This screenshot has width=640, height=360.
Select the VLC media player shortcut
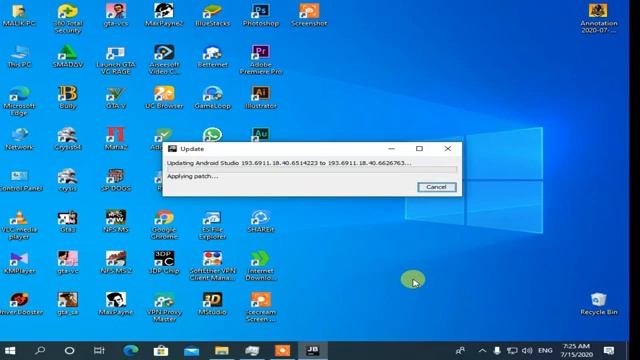click(x=19, y=225)
